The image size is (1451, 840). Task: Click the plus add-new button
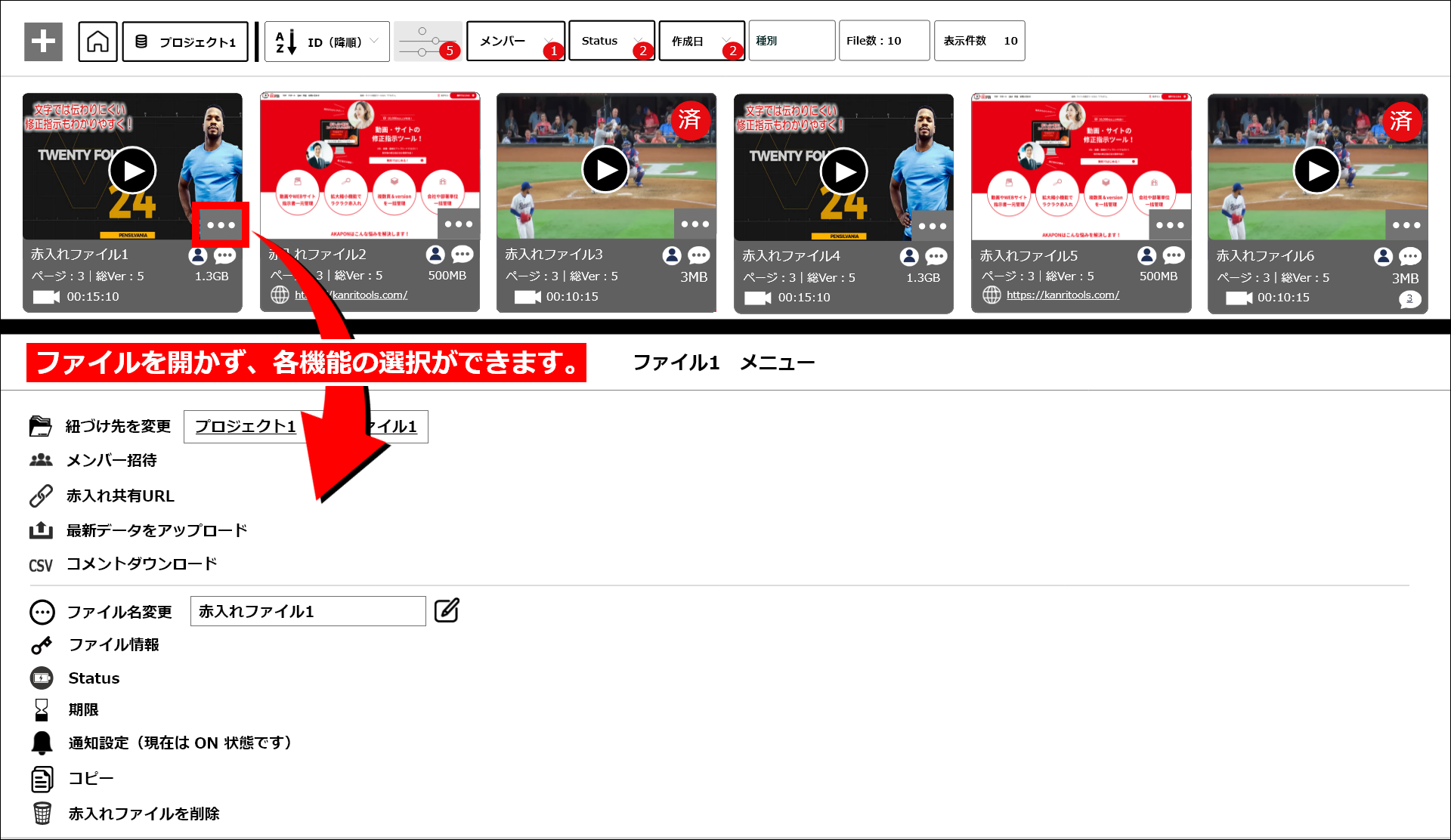pos(43,42)
